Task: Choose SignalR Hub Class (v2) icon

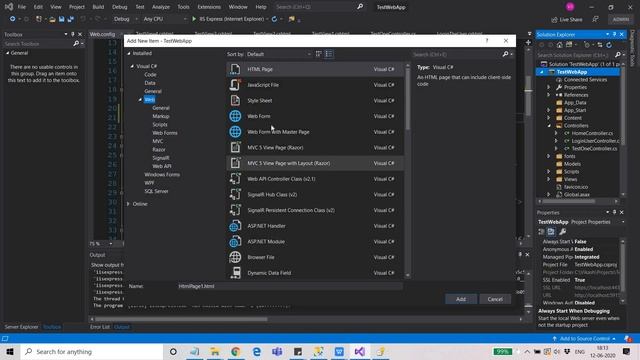Action: click(x=235, y=194)
